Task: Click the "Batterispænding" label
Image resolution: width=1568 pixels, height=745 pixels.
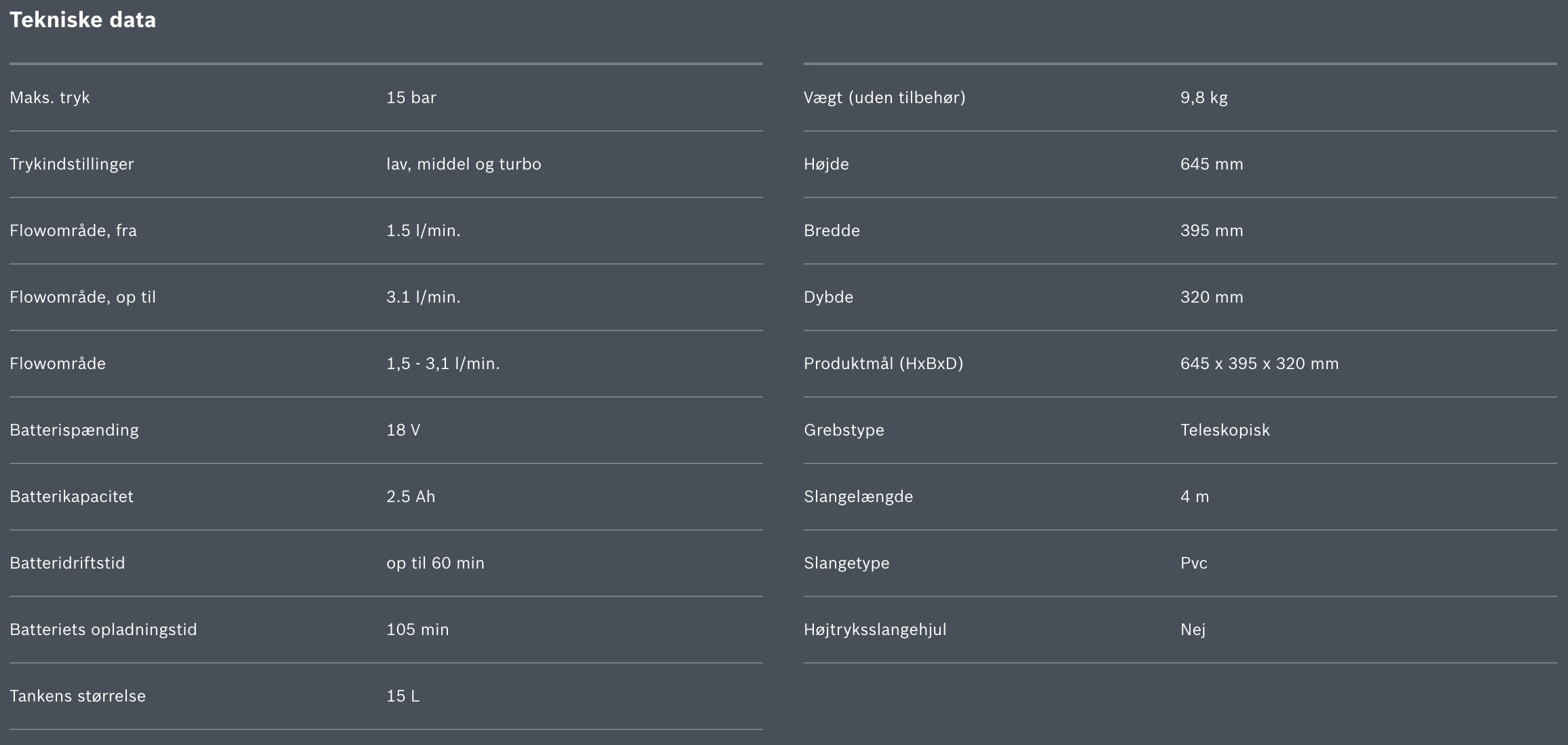Action: click(74, 430)
